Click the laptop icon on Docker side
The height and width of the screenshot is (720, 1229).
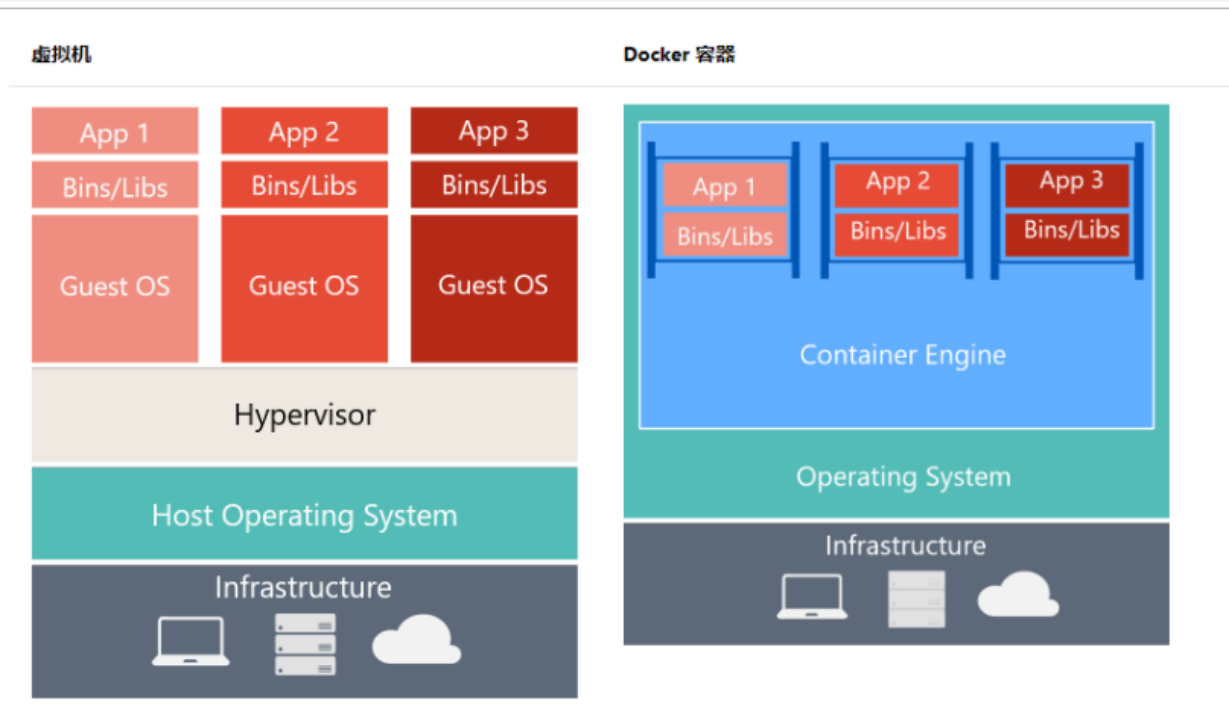[x=812, y=596]
